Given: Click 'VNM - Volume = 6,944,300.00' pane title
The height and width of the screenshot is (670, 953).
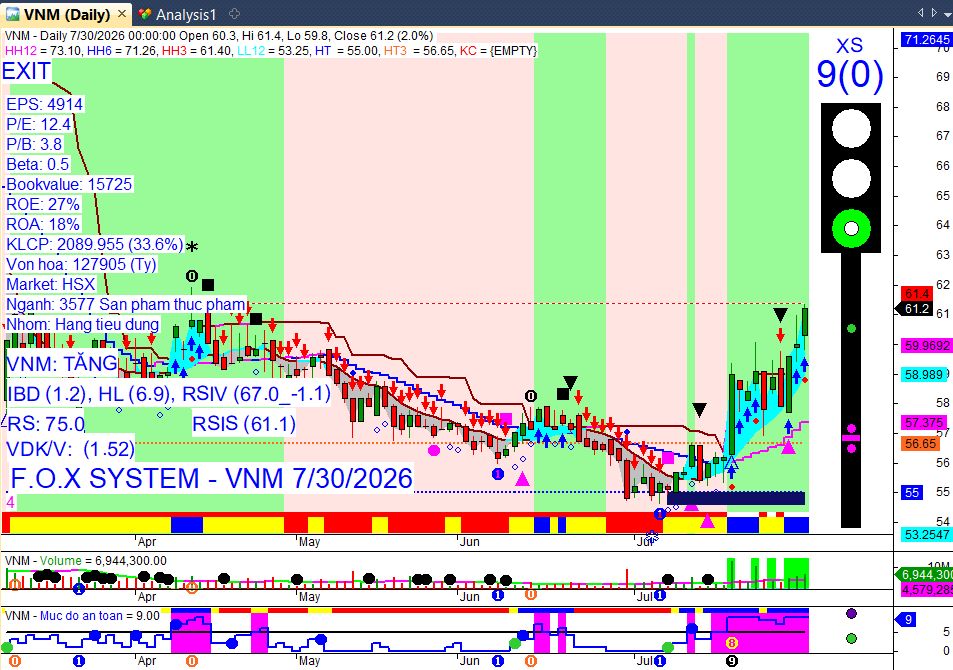Looking at the screenshot, I should tap(86, 561).
